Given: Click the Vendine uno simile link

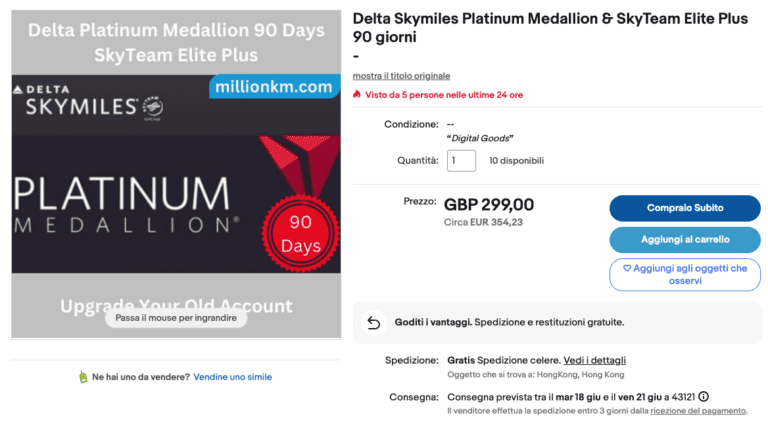Looking at the screenshot, I should coord(232,377).
